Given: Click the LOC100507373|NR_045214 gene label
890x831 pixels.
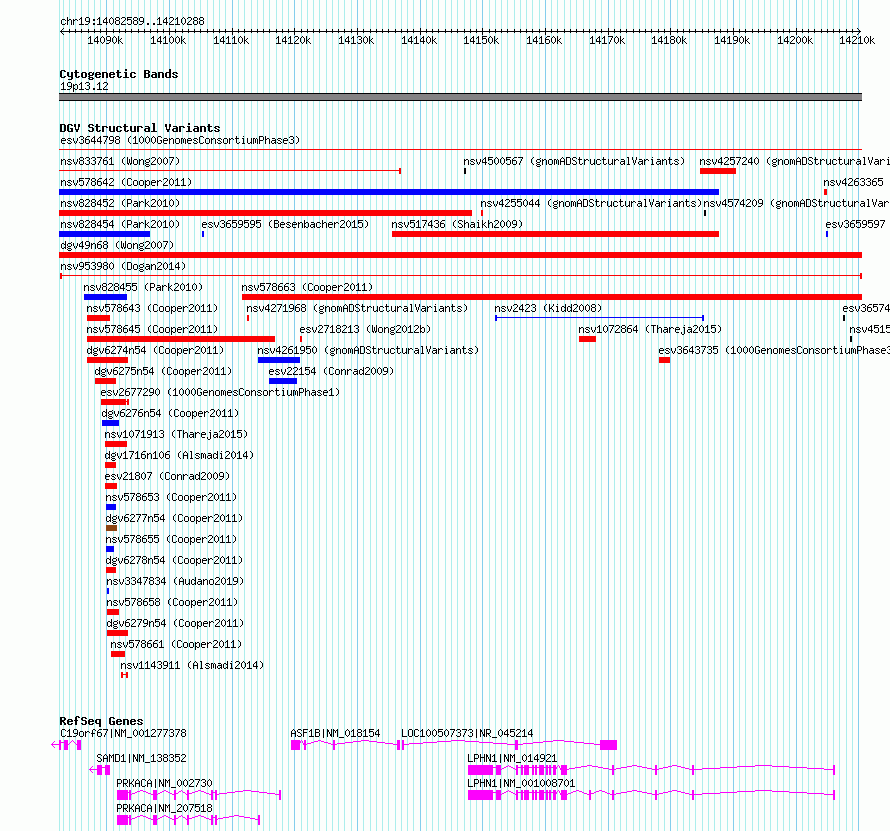Looking at the screenshot, I should pos(467,733).
